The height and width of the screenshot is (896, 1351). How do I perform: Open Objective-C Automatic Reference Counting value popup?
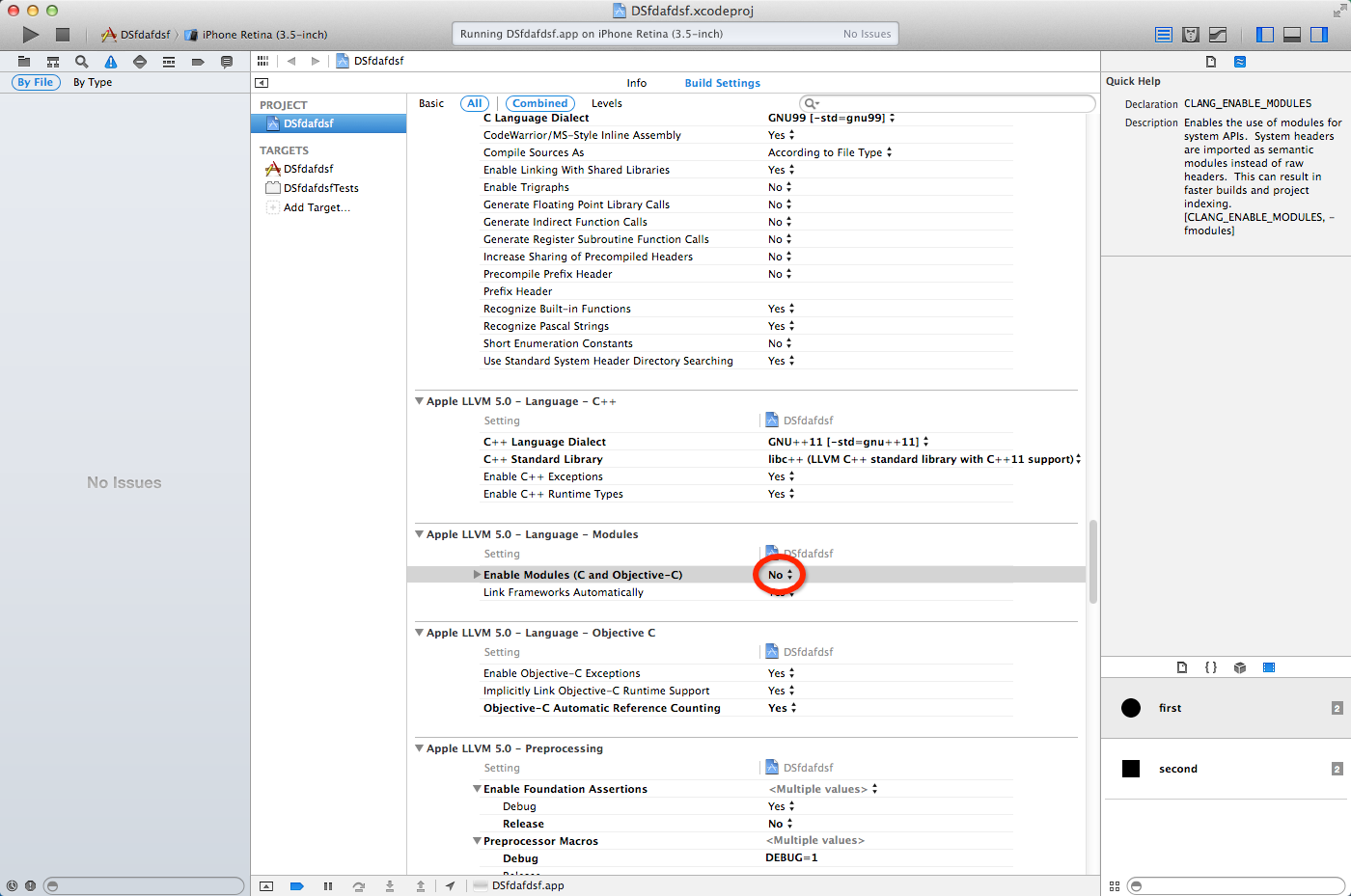(x=783, y=708)
